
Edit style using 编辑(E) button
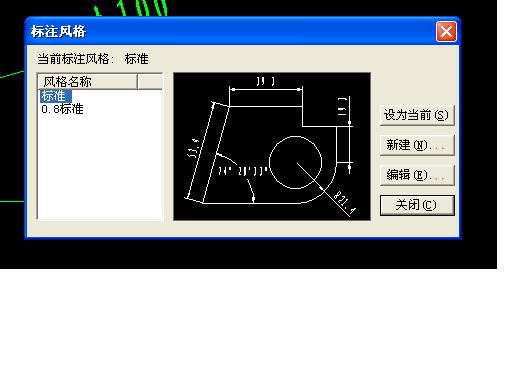coord(417,175)
